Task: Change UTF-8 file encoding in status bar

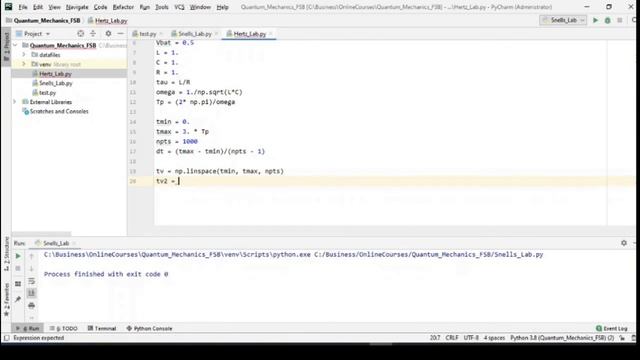Action: point(471,338)
